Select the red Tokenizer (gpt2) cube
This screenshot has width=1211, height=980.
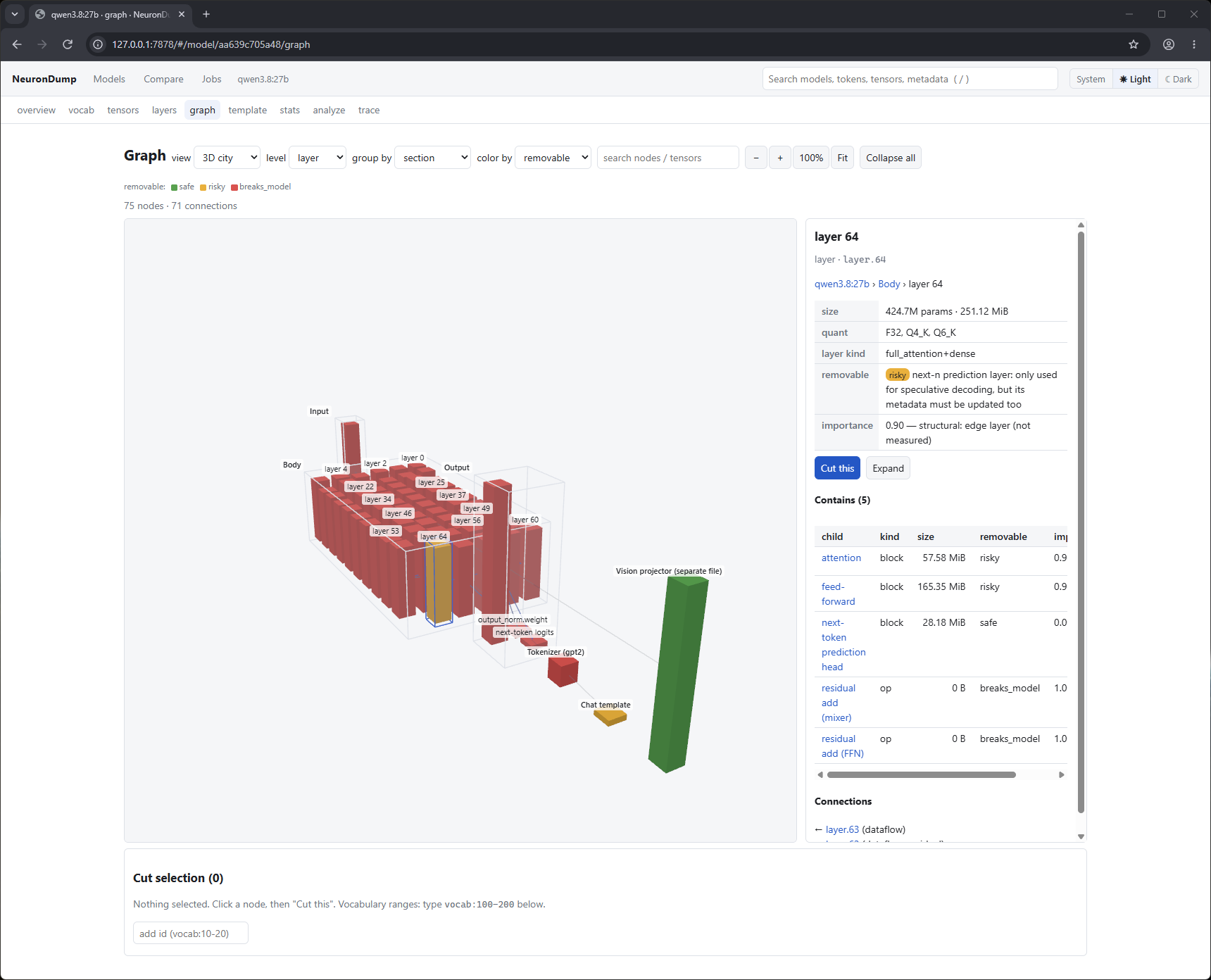pos(563,671)
